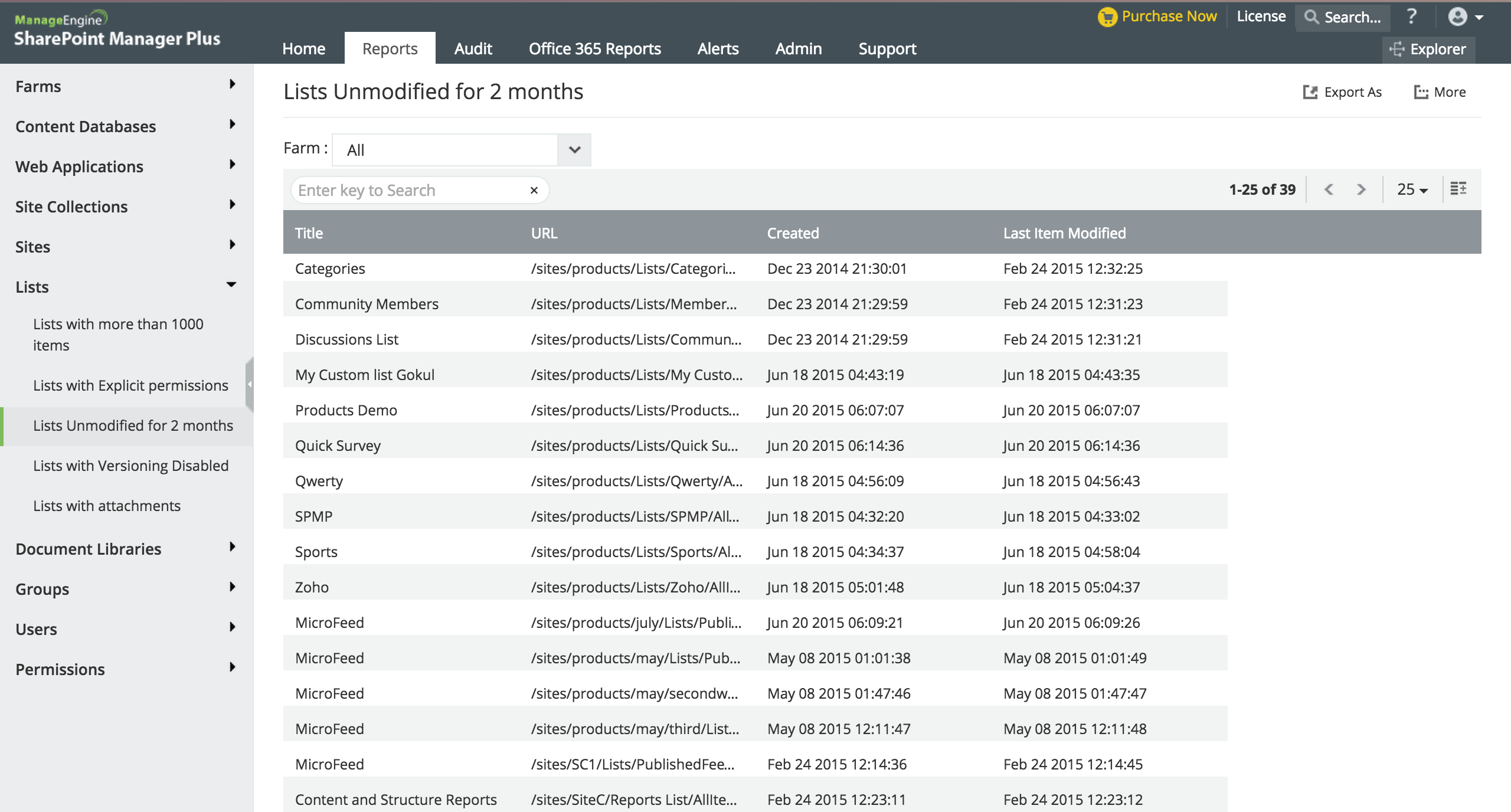Click the next page navigation arrow

pos(1361,189)
